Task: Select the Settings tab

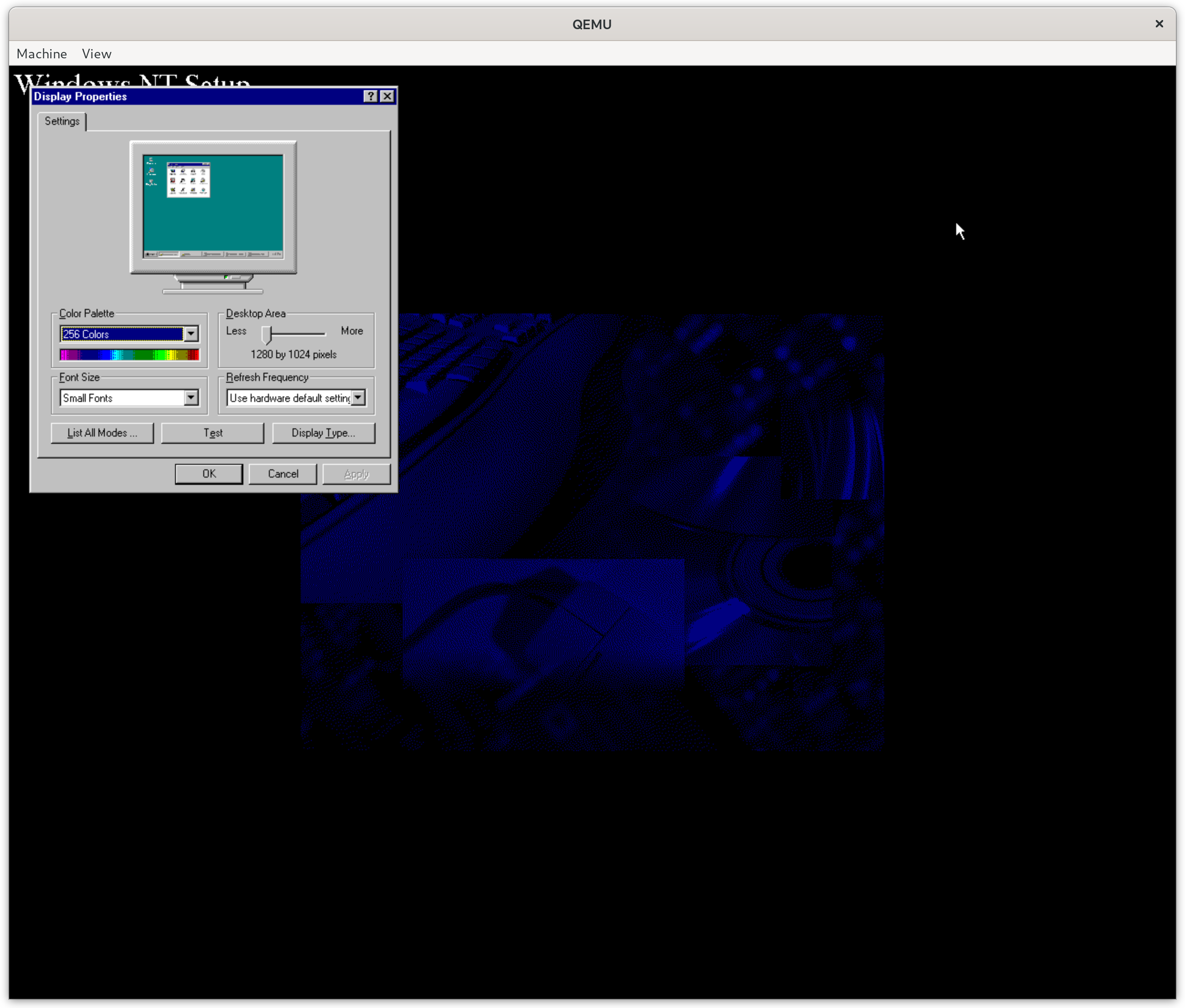Action: 62,121
